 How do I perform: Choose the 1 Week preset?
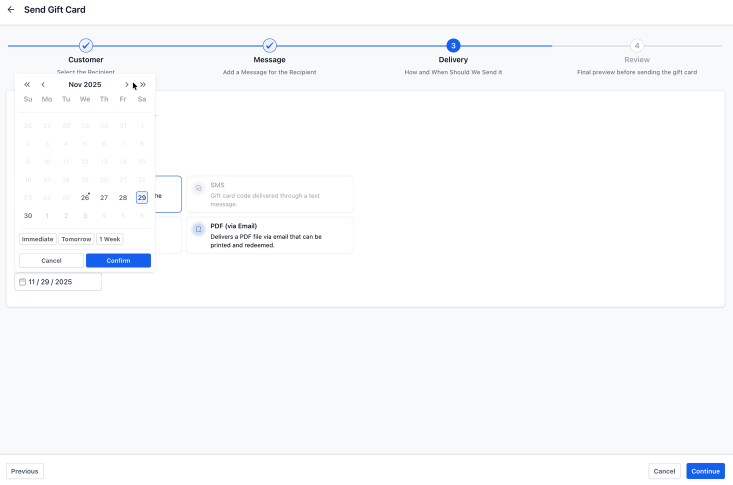[110, 239]
